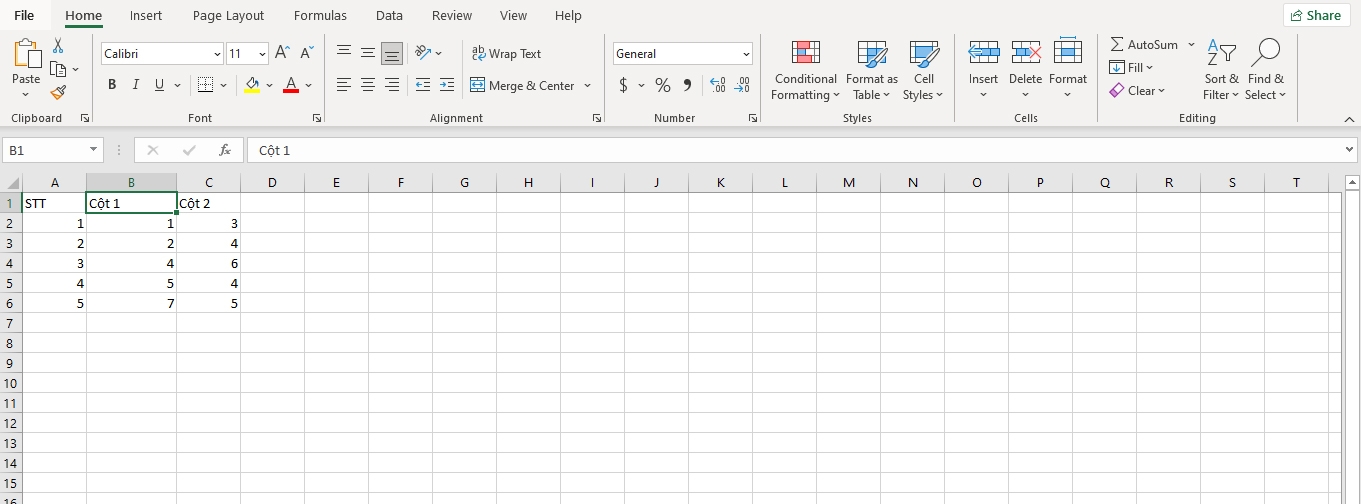Increase decimal places
Screen dimensions: 1361x504
click(x=717, y=86)
